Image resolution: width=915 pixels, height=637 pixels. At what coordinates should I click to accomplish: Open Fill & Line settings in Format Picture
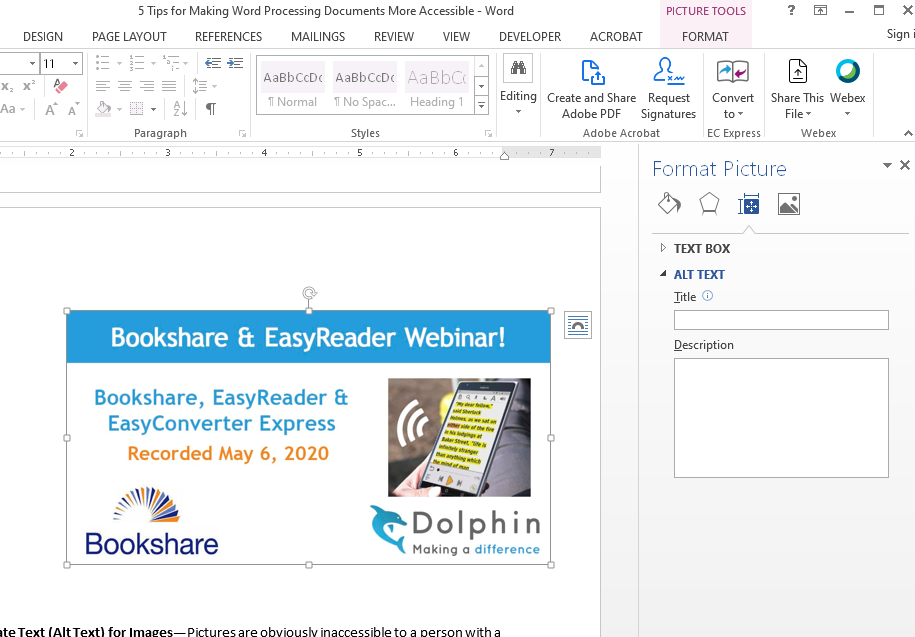point(669,203)
